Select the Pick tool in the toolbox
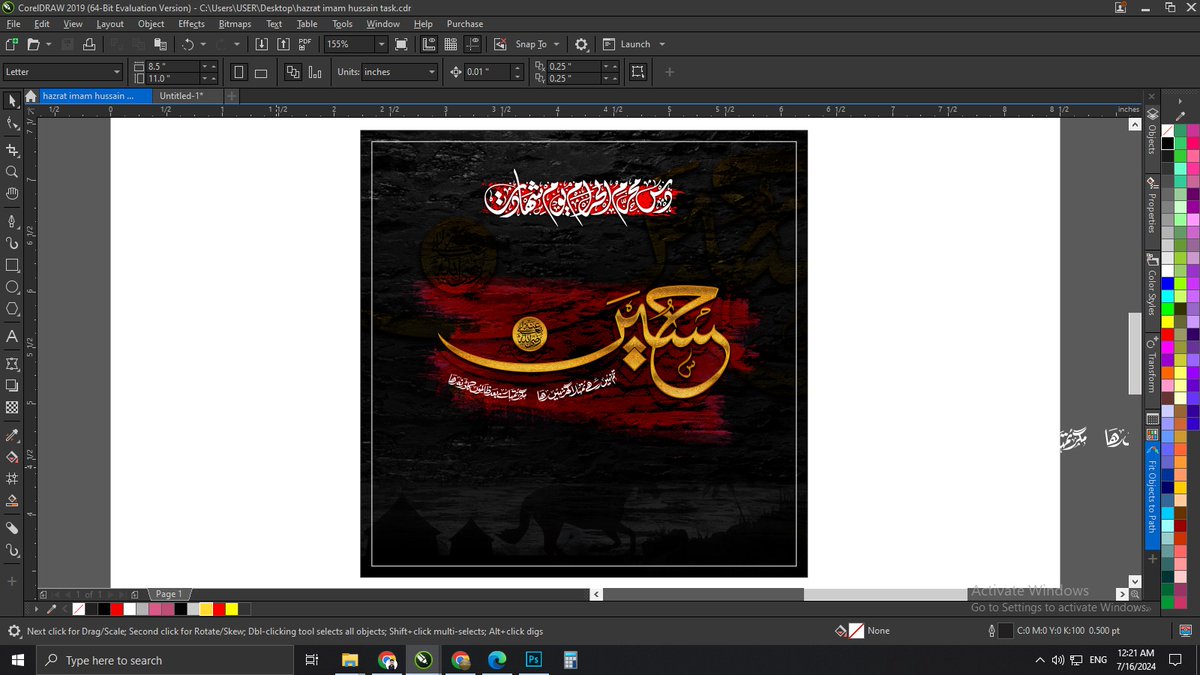Image resolution: width=1200 pixels, height=675 pixels. [x=12, y=101]
